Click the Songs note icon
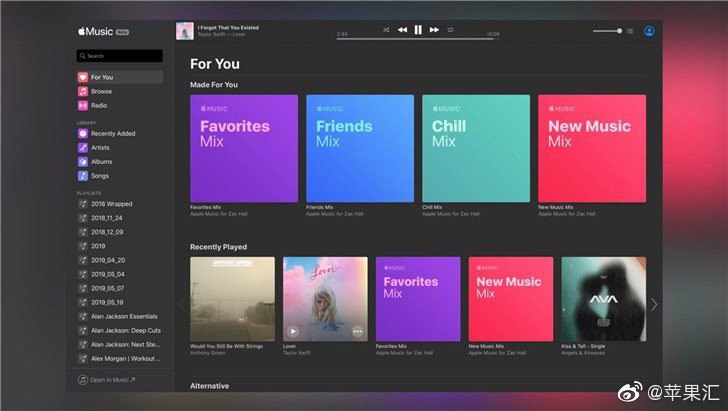This screenshot has height=411, width=728. [x=83, y=176]
